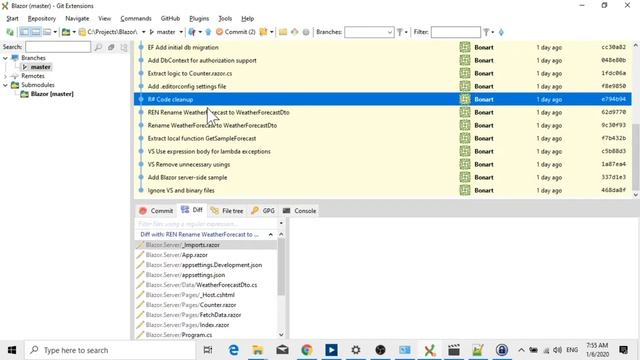Switch to the Console tab
The image size is (640, 360).
coord(300,211)
